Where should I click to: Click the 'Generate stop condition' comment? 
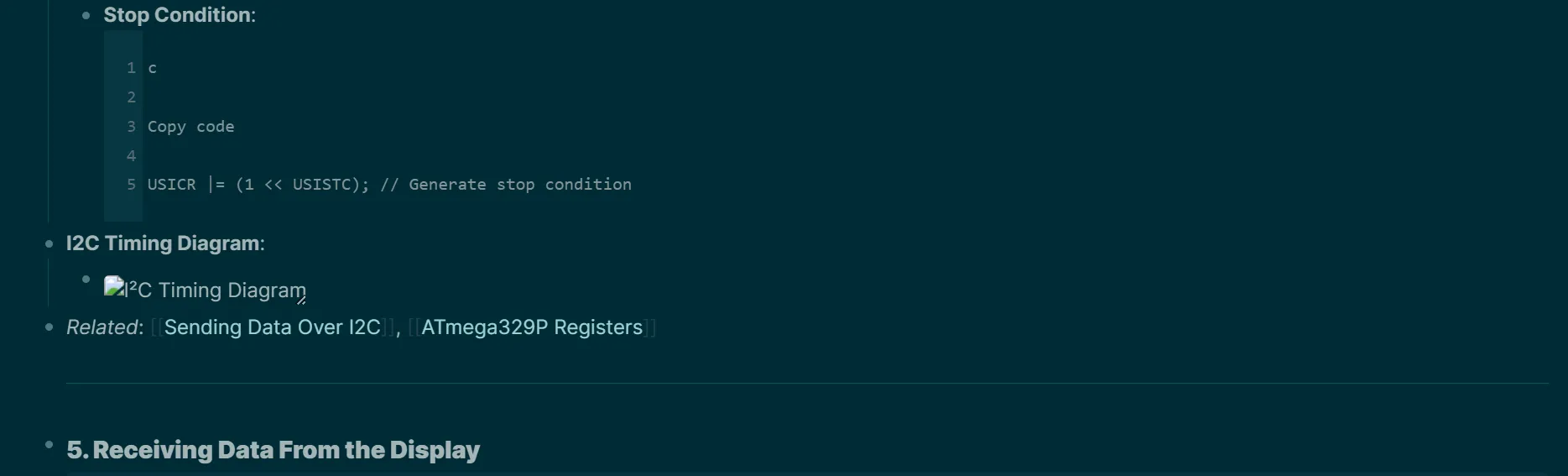(x=520, y=185)
